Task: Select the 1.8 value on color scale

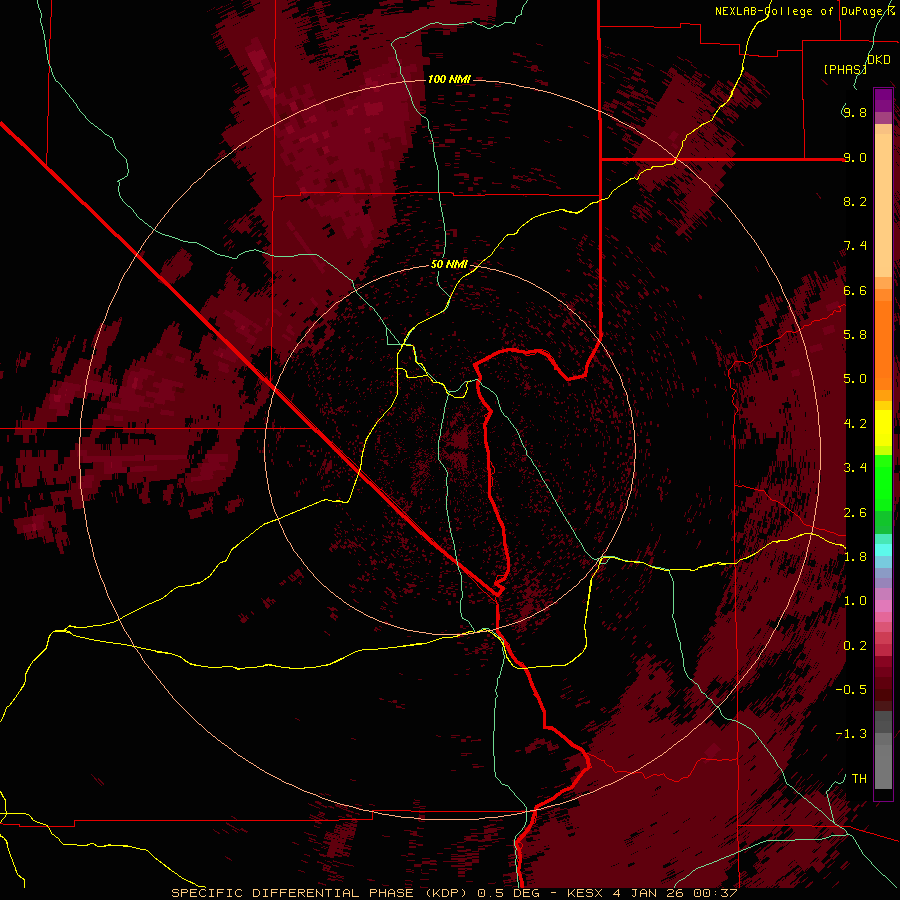Action: click(x=855, y=557)
